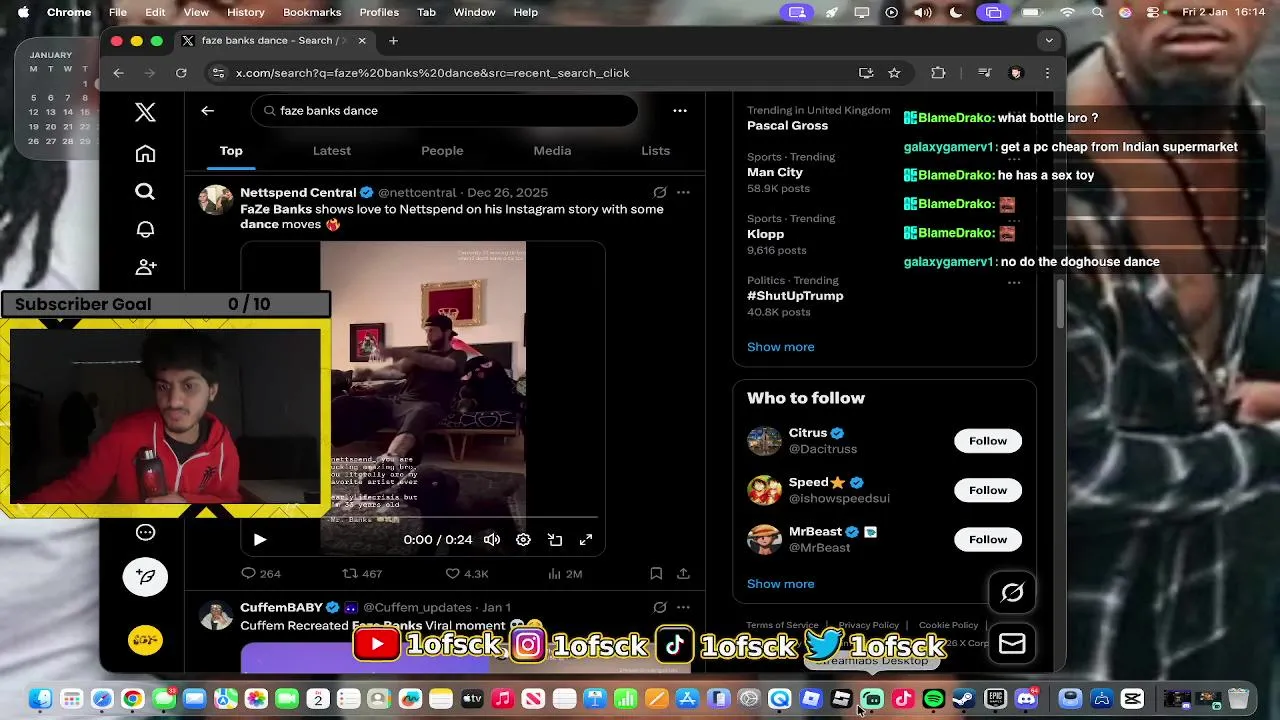Open the Bookmarks menu

tap(312, 12)
